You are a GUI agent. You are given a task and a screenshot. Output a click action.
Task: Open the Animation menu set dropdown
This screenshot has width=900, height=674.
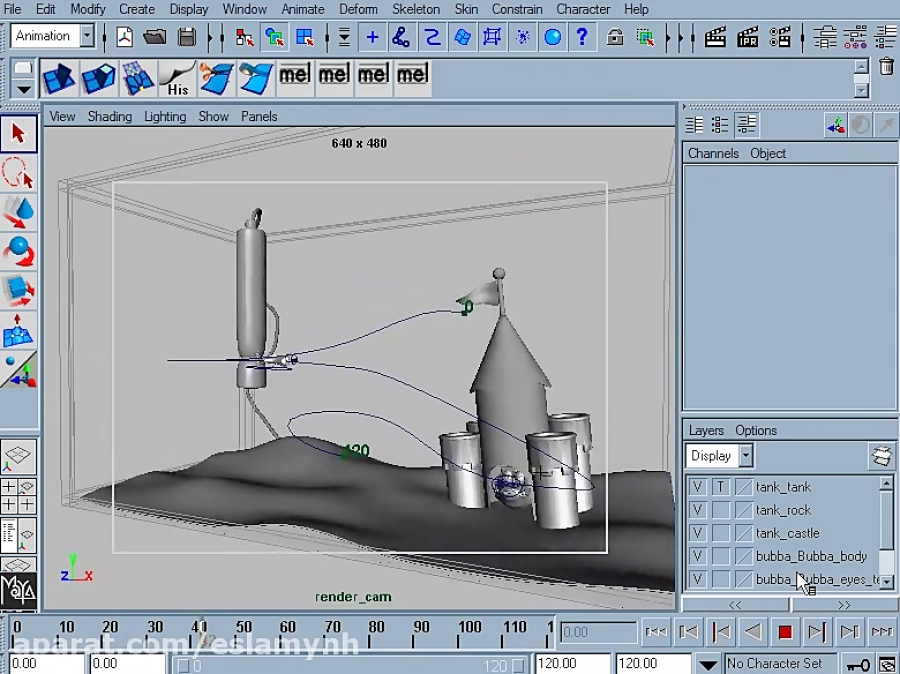(x=85, y=35)
